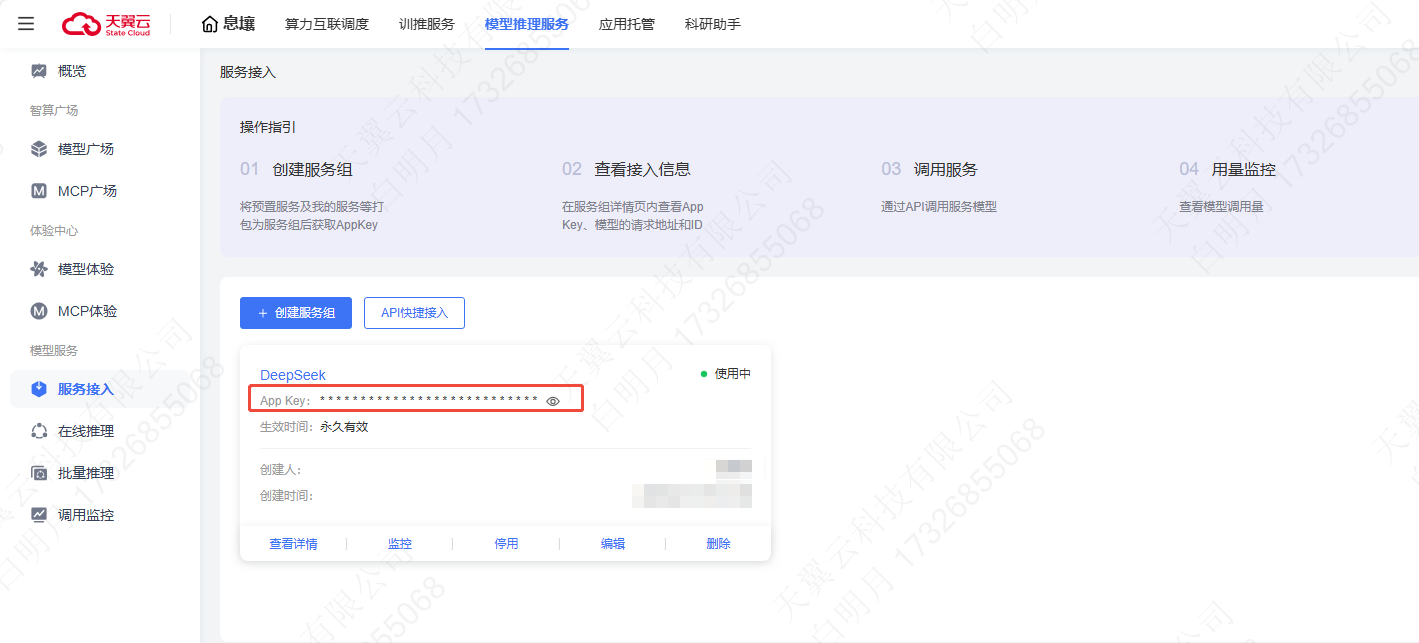The width and height of the screenshot is (1419, 643).
Task: Open 查看详情 for the DeepSeek group
Action: (x=293, y=544)
